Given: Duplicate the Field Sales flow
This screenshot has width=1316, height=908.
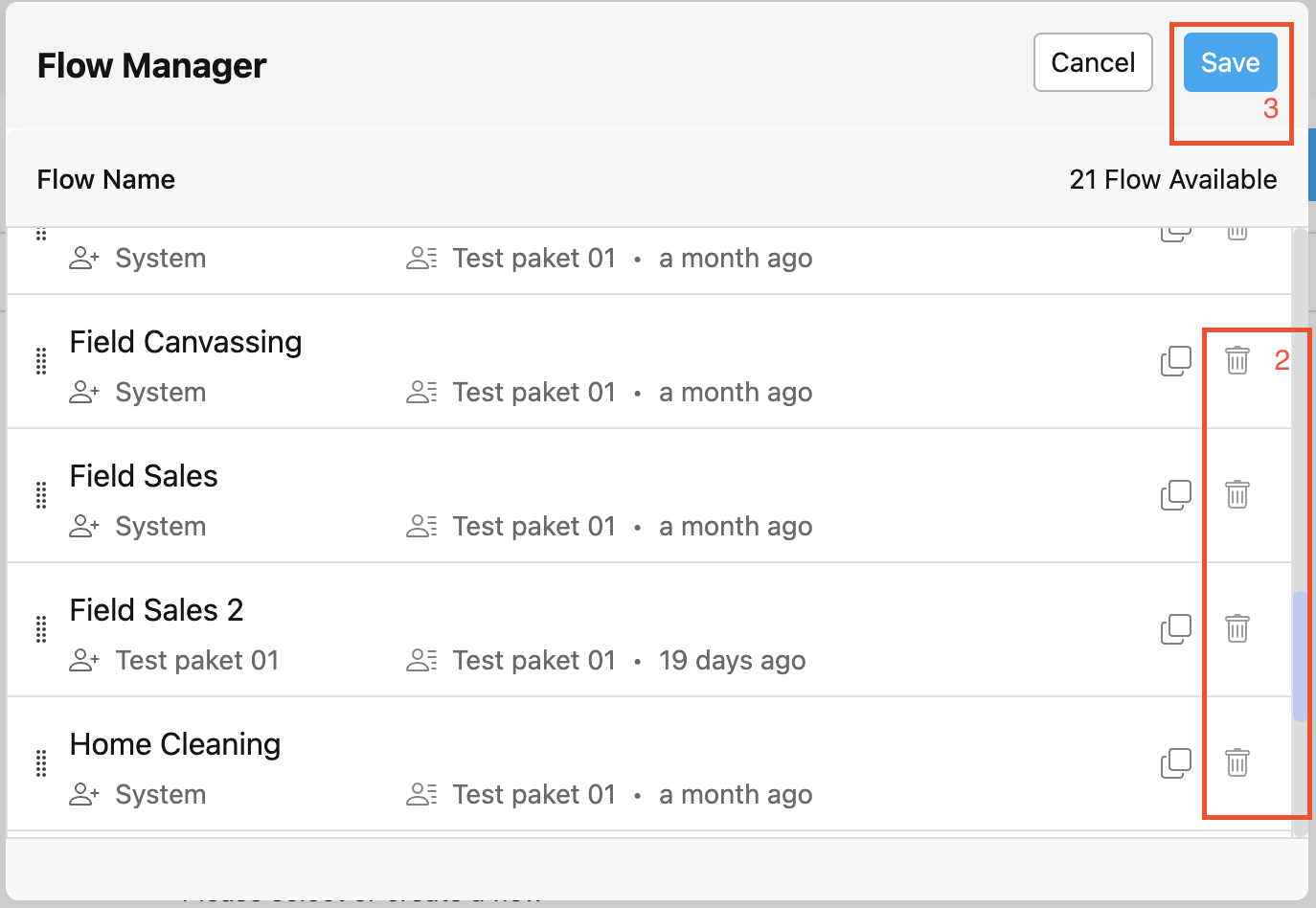Looking at the screenshot, I should point(1176,495).
